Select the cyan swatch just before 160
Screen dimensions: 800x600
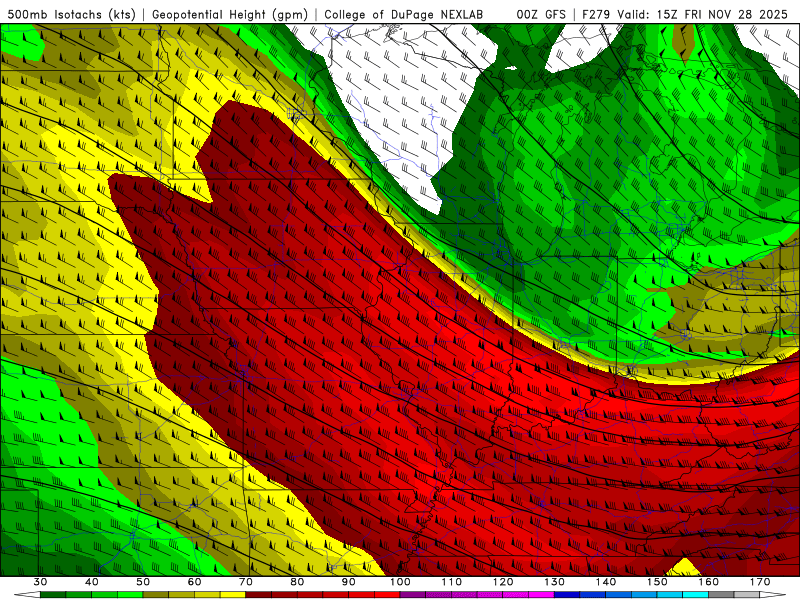pos(695,594)
